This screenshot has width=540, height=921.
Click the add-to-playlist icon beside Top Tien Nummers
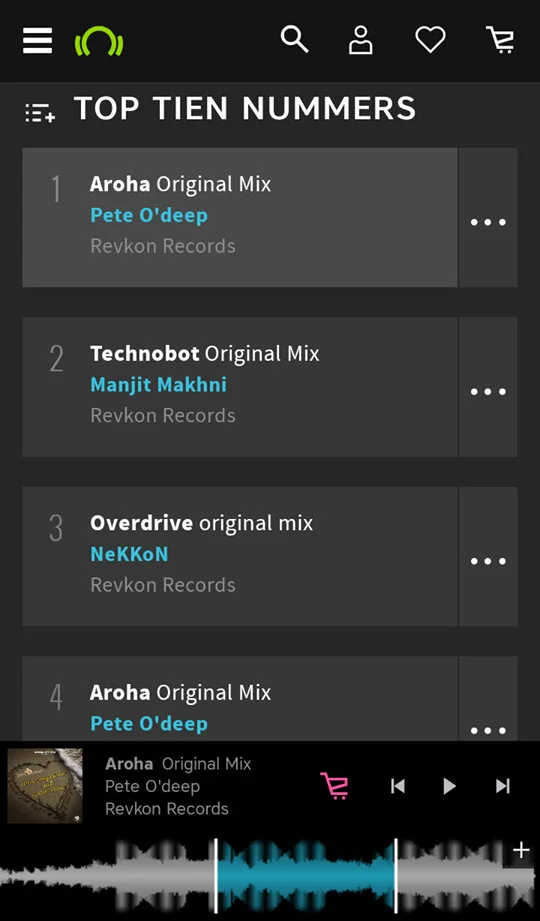coord(40,112)
